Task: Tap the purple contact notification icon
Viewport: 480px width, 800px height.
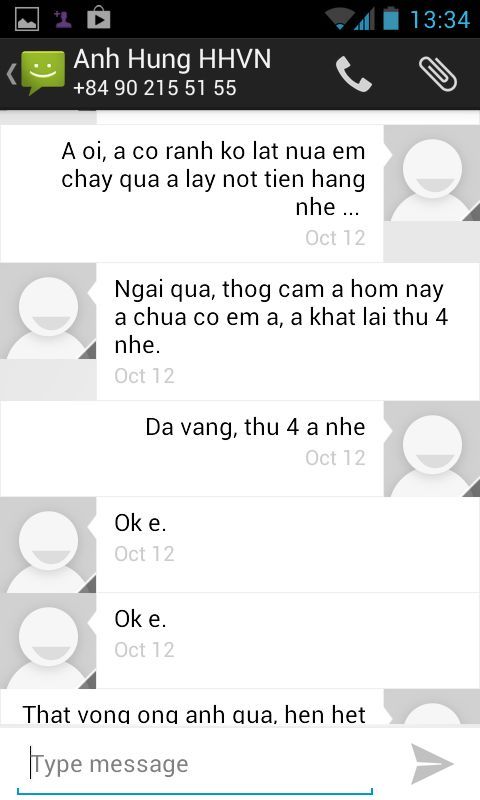Action: 63,19
